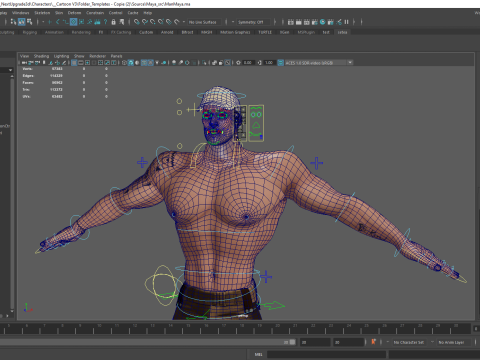Toggle smooth shade all button
The image size is (480, 360).
pyautogui.click(x=131, y=63)
